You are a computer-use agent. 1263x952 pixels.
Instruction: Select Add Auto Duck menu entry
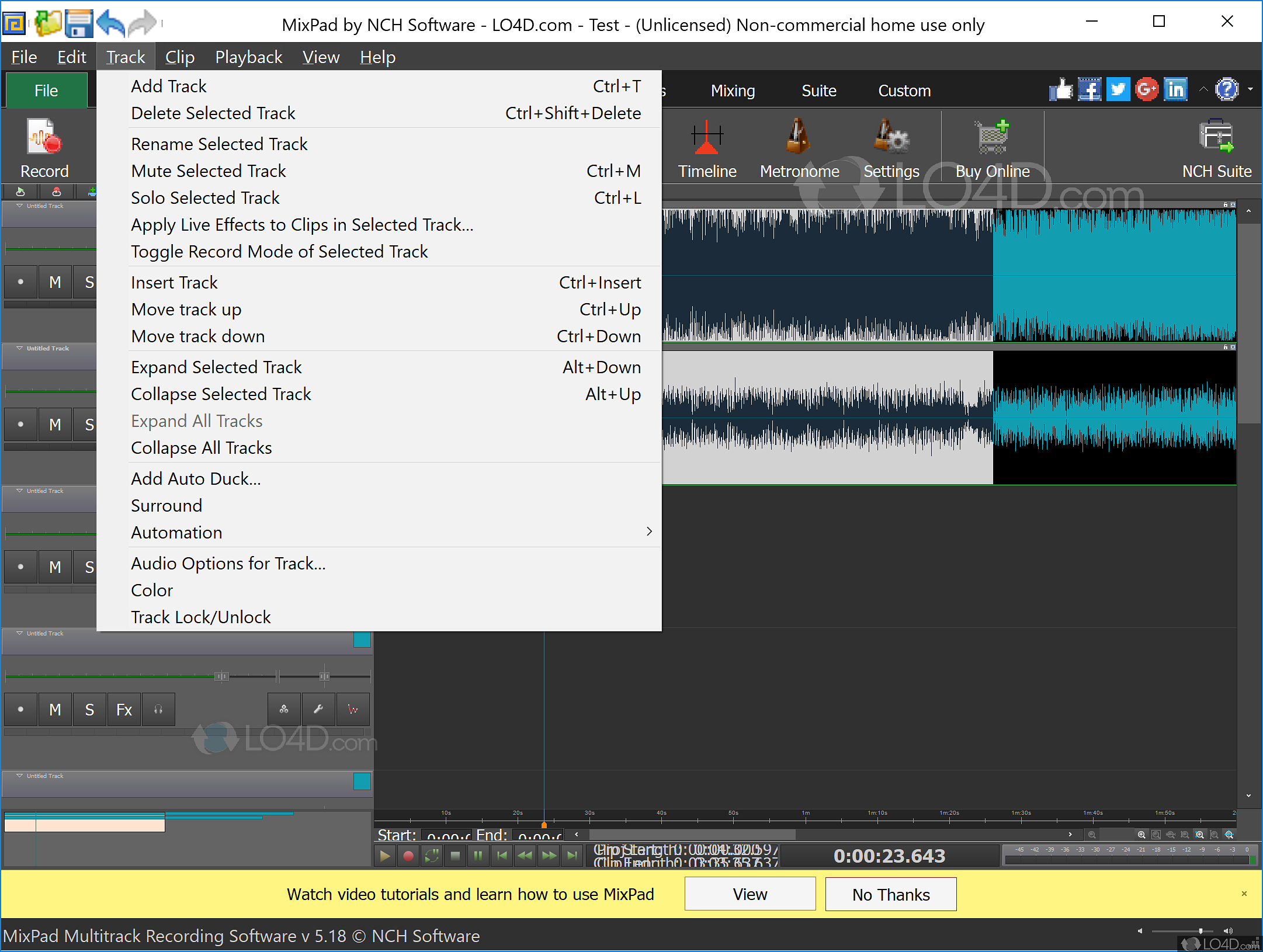(x=196, y=478)
